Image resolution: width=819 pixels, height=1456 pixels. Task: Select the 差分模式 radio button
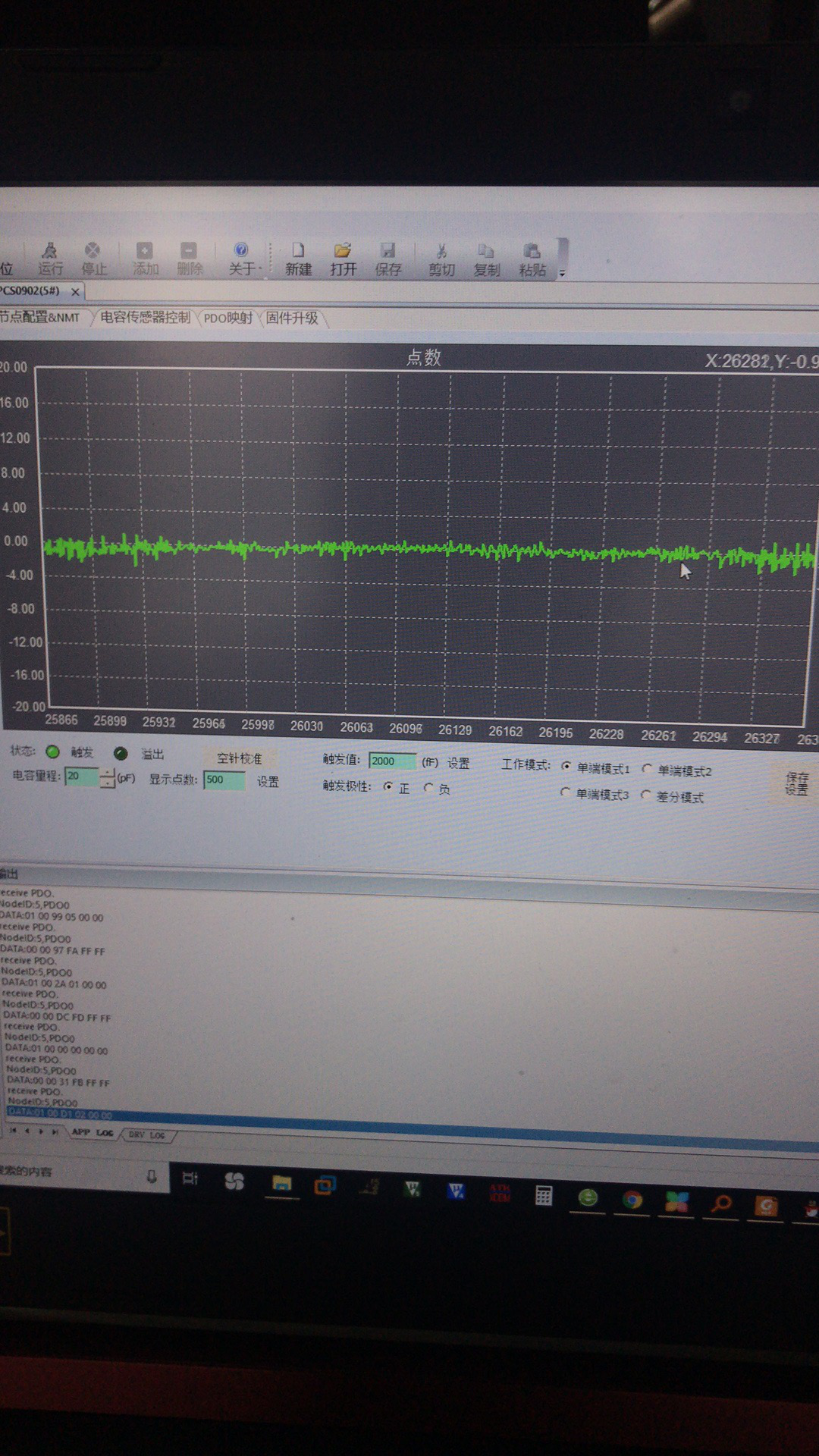pyautogui.click(x=645, y=795)
